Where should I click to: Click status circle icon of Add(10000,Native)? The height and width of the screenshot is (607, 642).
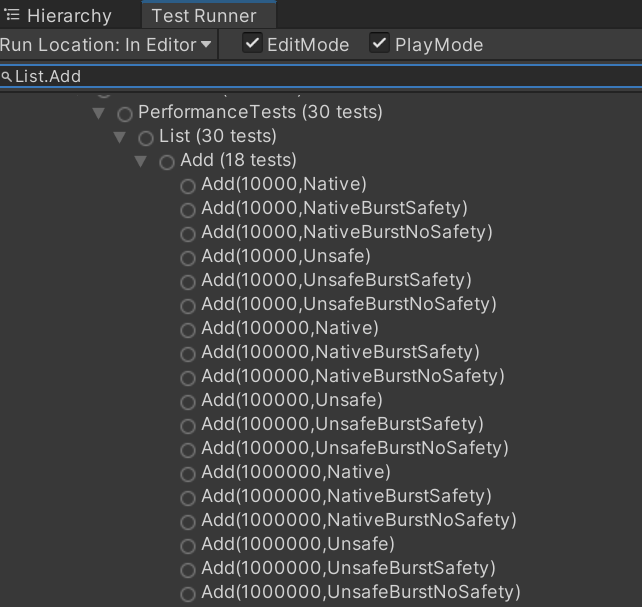coord(187,185)
